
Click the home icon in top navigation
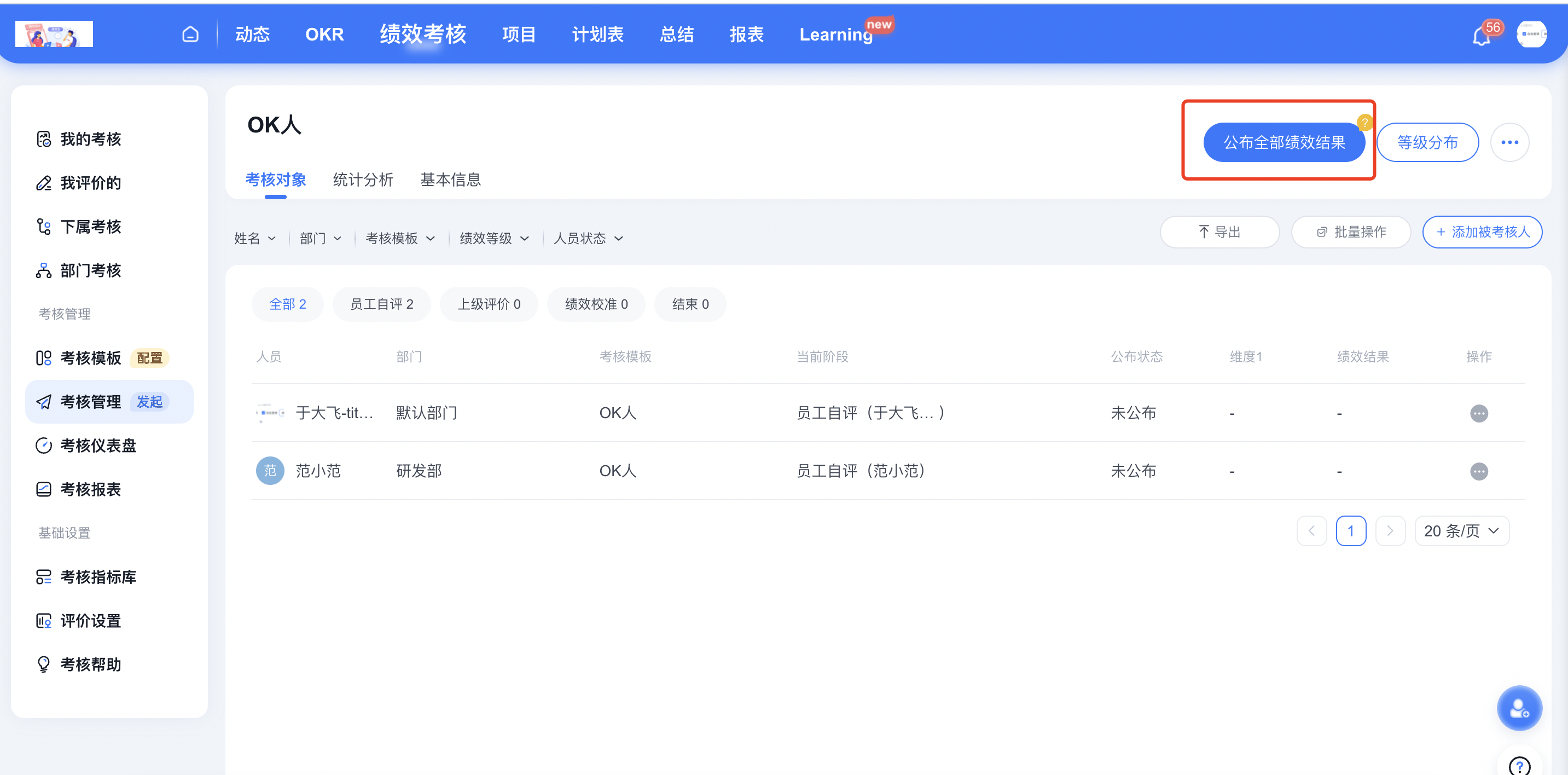click(x=190, y=34)
